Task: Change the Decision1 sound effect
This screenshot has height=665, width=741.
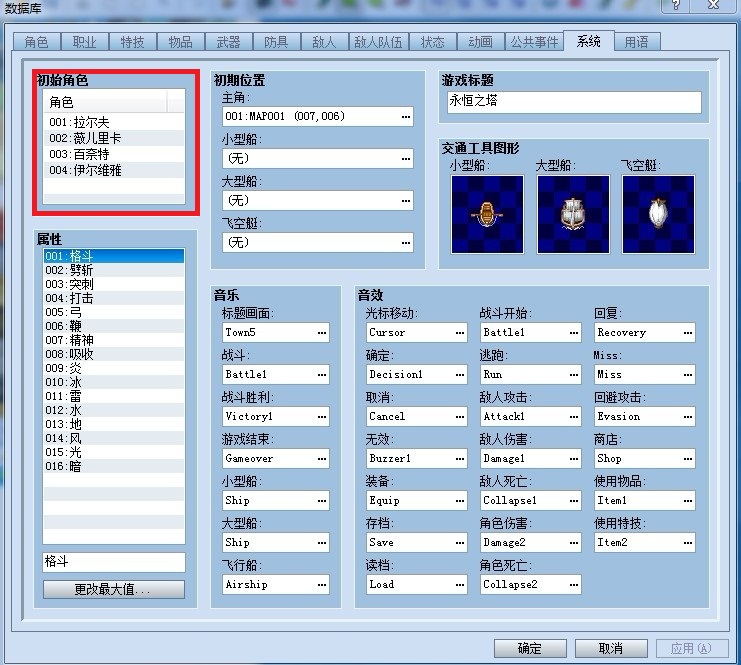Action: click(x=416, y=374)
